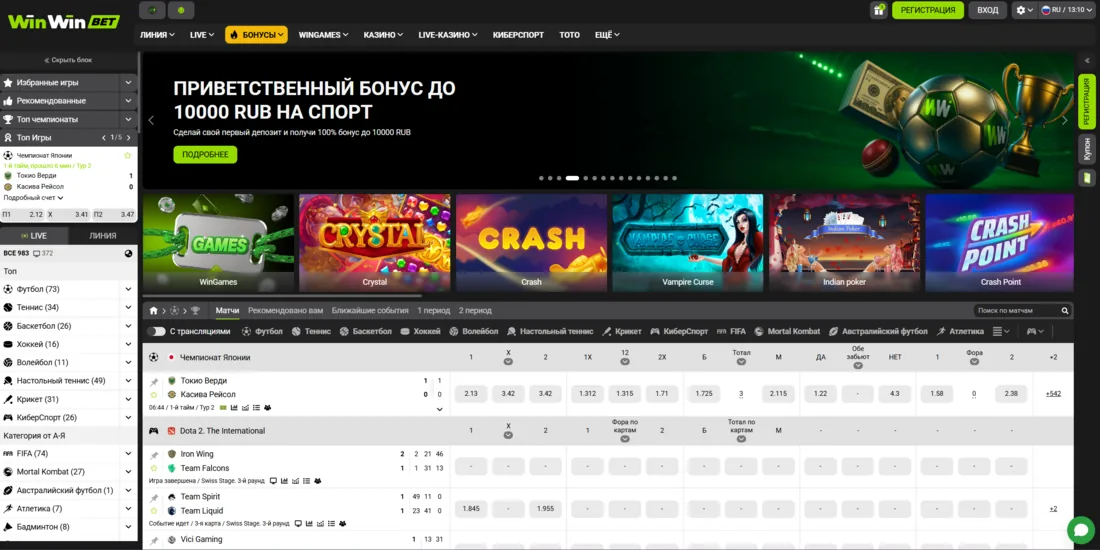
Task: Expand Рекомендованные section
Action: (128, 101)
